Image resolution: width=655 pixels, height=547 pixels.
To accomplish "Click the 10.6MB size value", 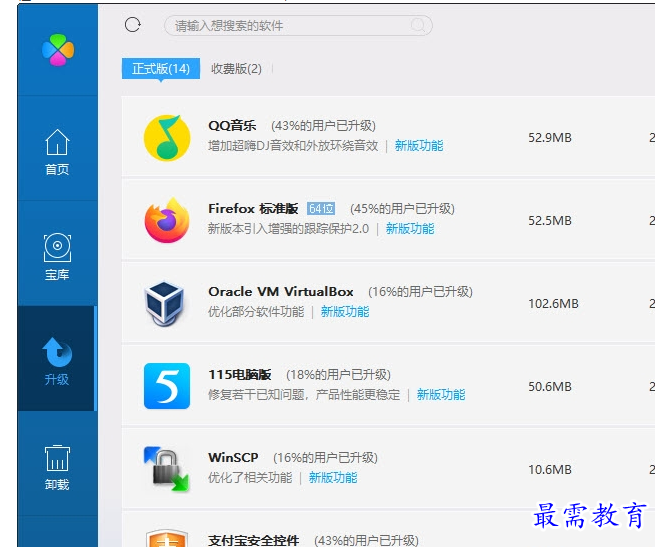I will [x=550, y=469].
